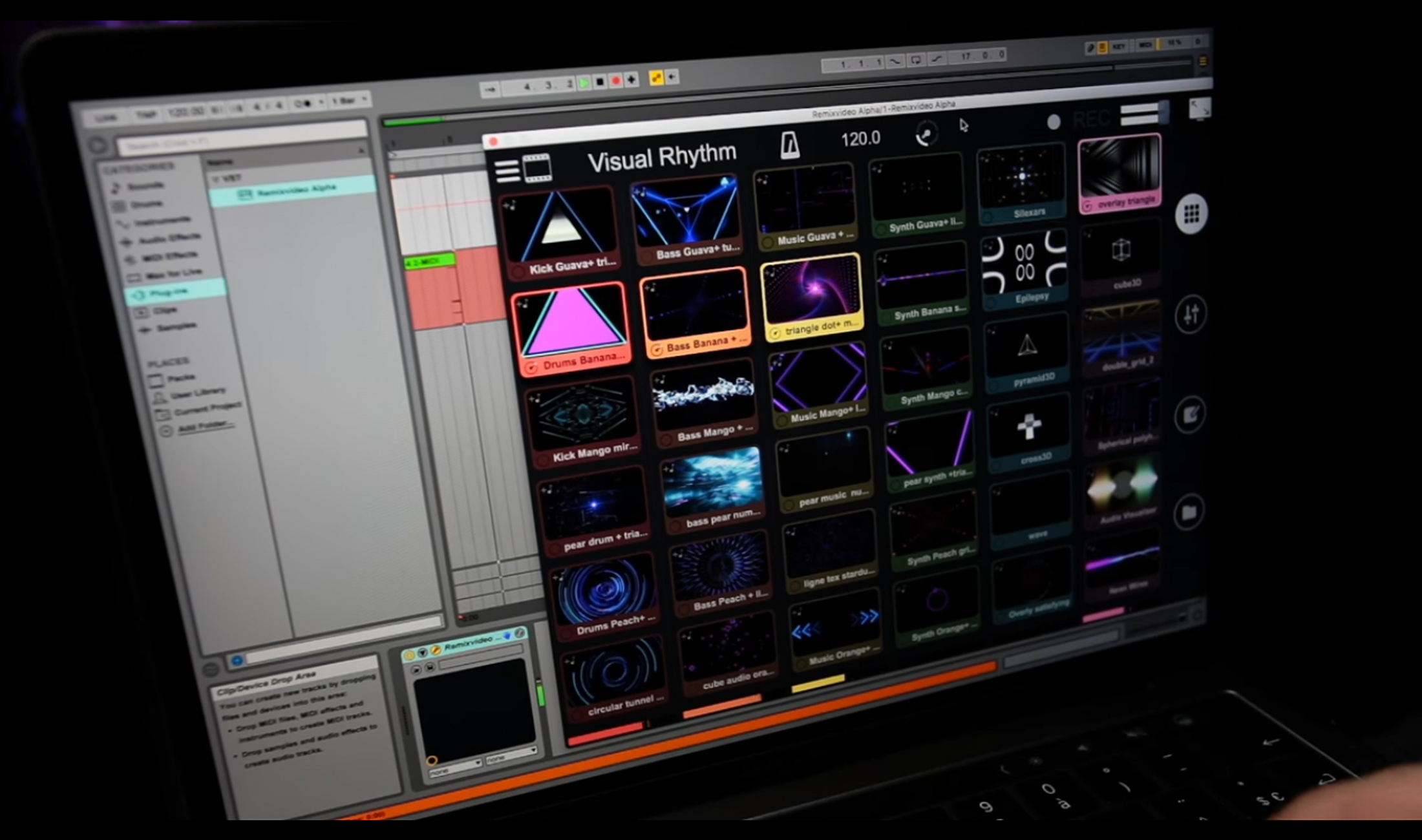Click the edit pencil round button
Viewport: 1422px width, 840px height.
1191,414
